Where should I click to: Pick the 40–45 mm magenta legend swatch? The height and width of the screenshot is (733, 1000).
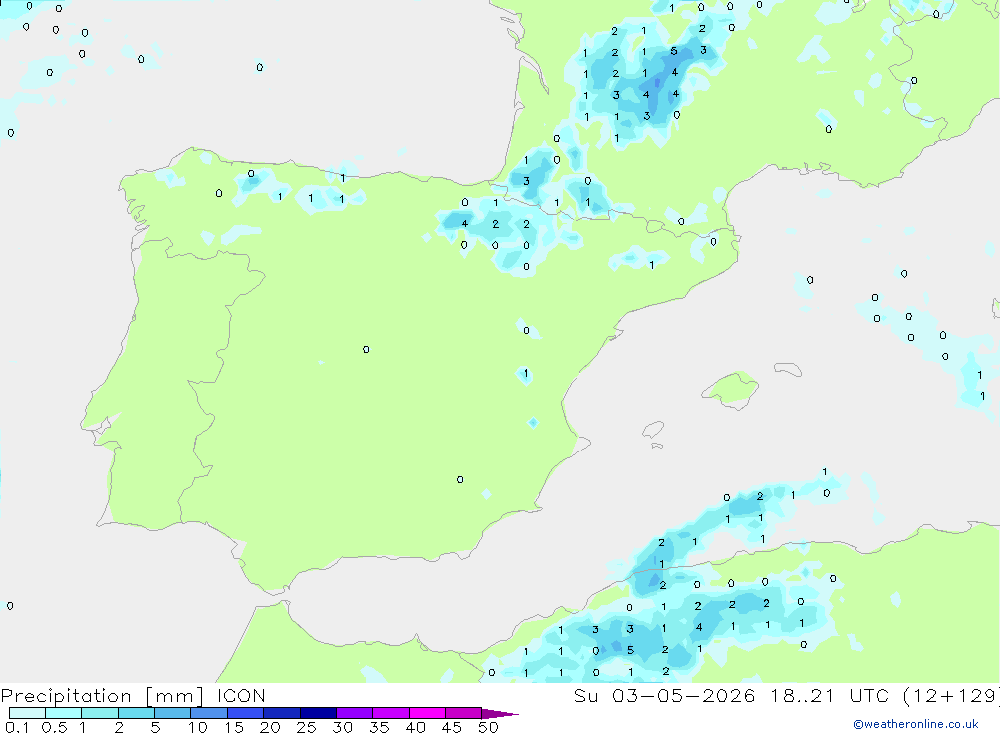[x=427, y=713]
